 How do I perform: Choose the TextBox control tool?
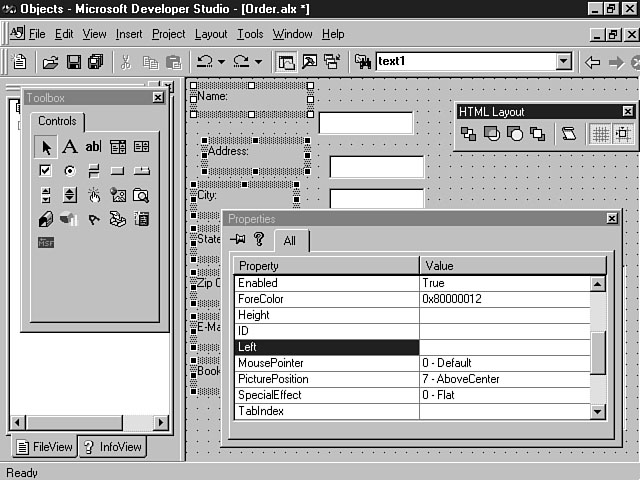coord(93,147)
